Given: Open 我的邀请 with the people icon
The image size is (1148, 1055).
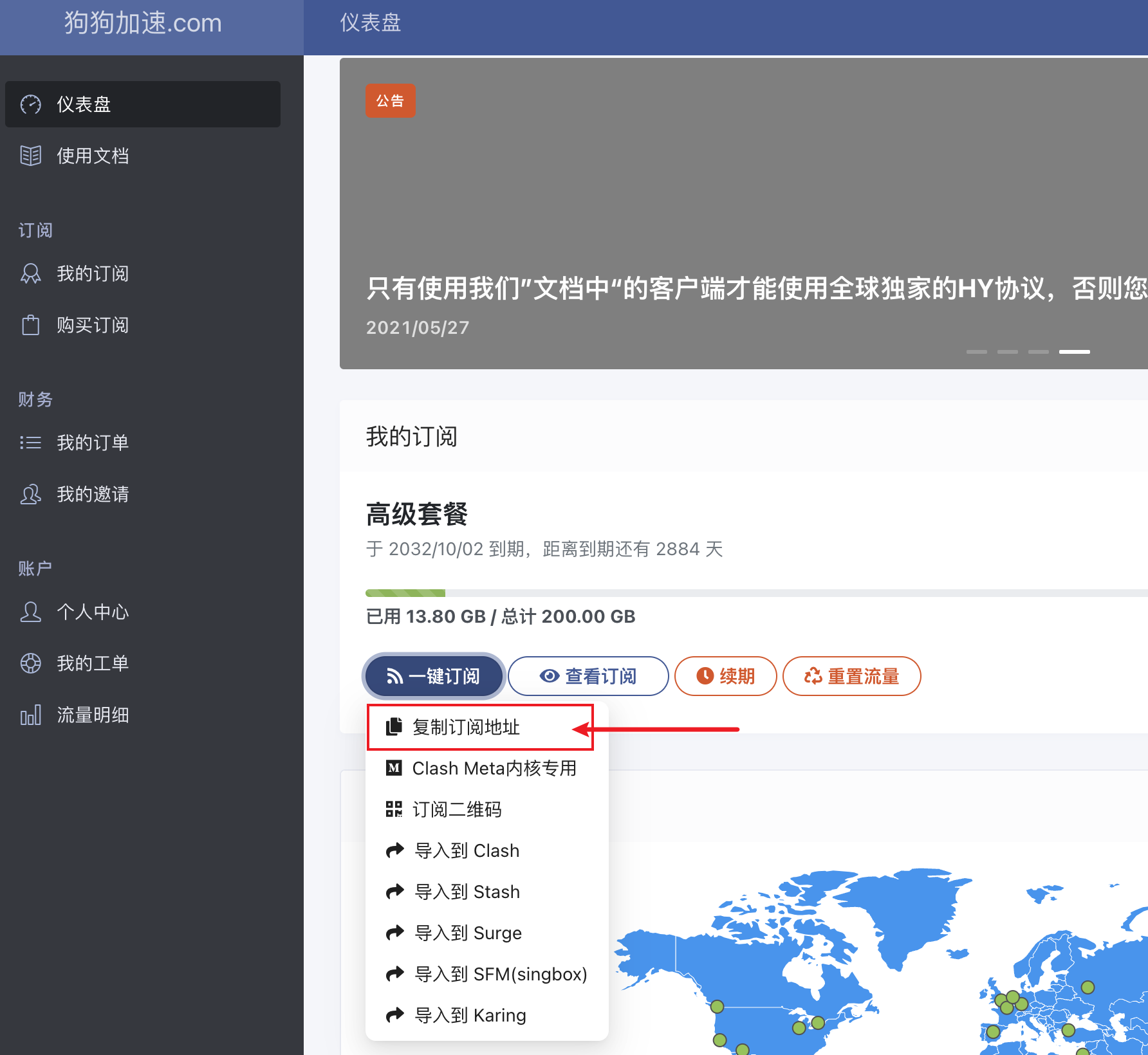Looking at the screenshot, I should coord(30,494).
